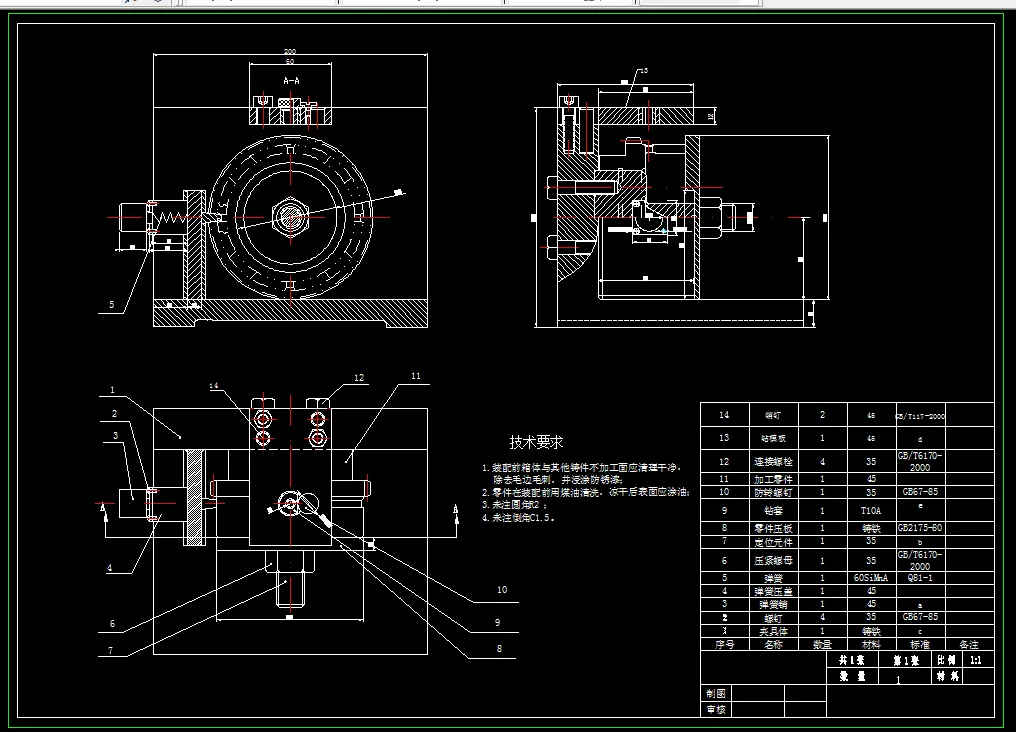This screenshot has height=732, width=1016.
Task: Click leader callout 10 at lower right
Action: (502, 589)
